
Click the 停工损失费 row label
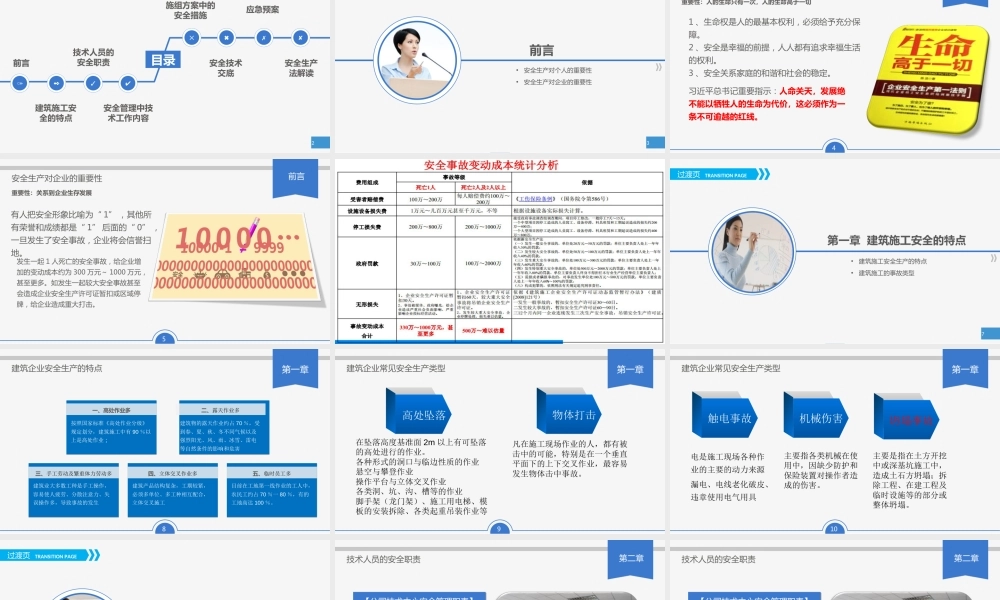(367, 227)
